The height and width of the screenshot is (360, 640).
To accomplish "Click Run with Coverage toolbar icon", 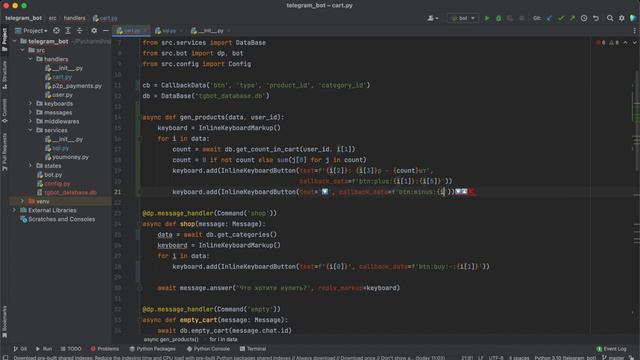I will point(510,18).
